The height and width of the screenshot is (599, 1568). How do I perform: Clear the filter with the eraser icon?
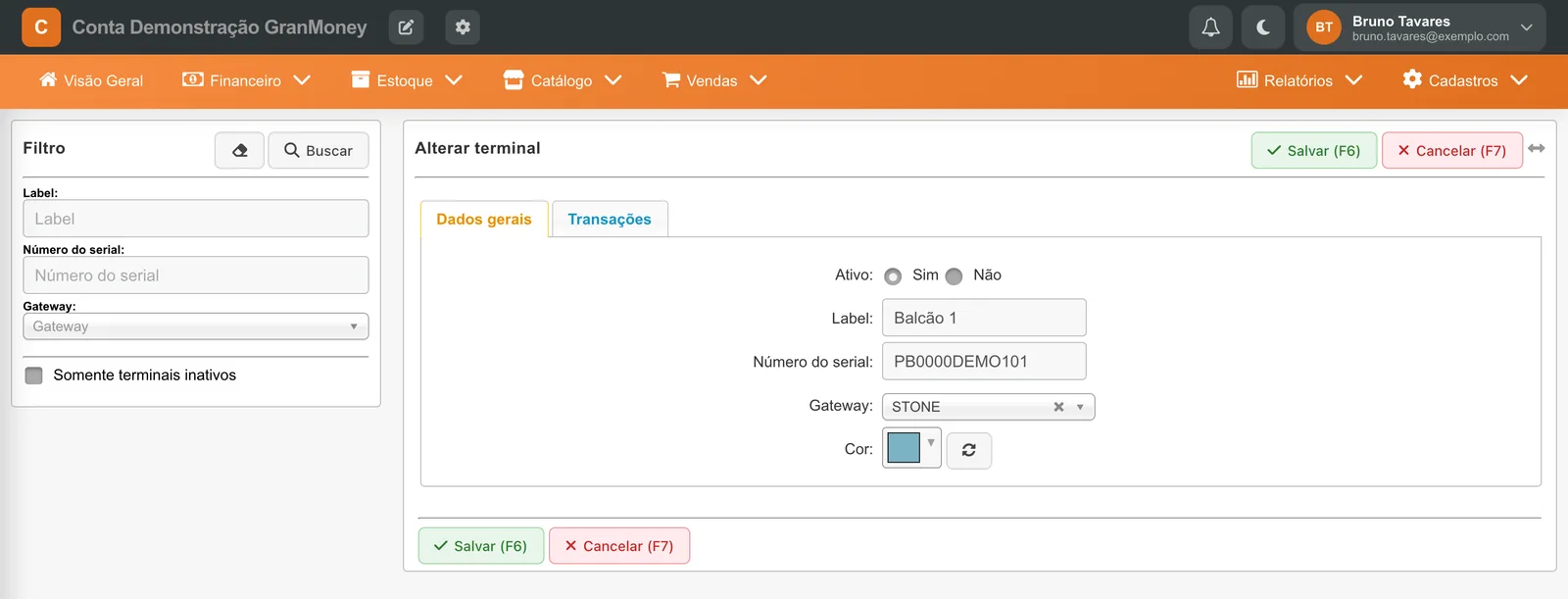240,150
